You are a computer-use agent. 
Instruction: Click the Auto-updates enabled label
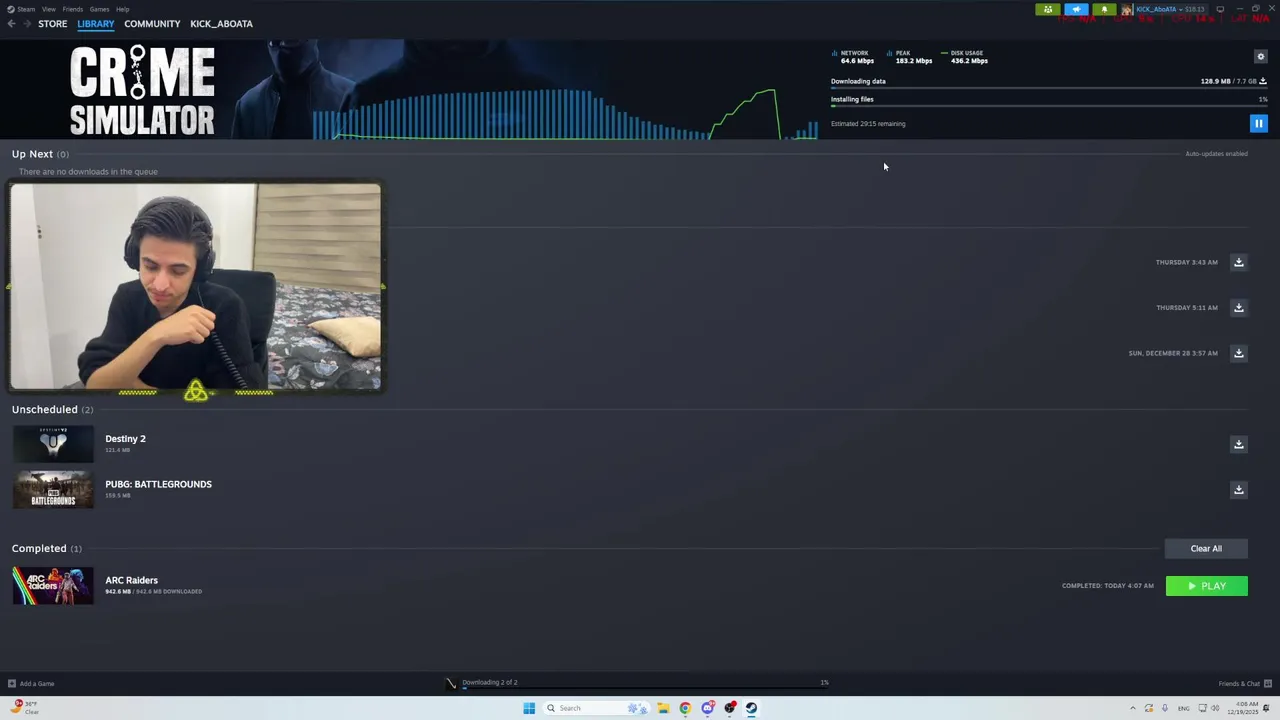(x=1216, y=154)
